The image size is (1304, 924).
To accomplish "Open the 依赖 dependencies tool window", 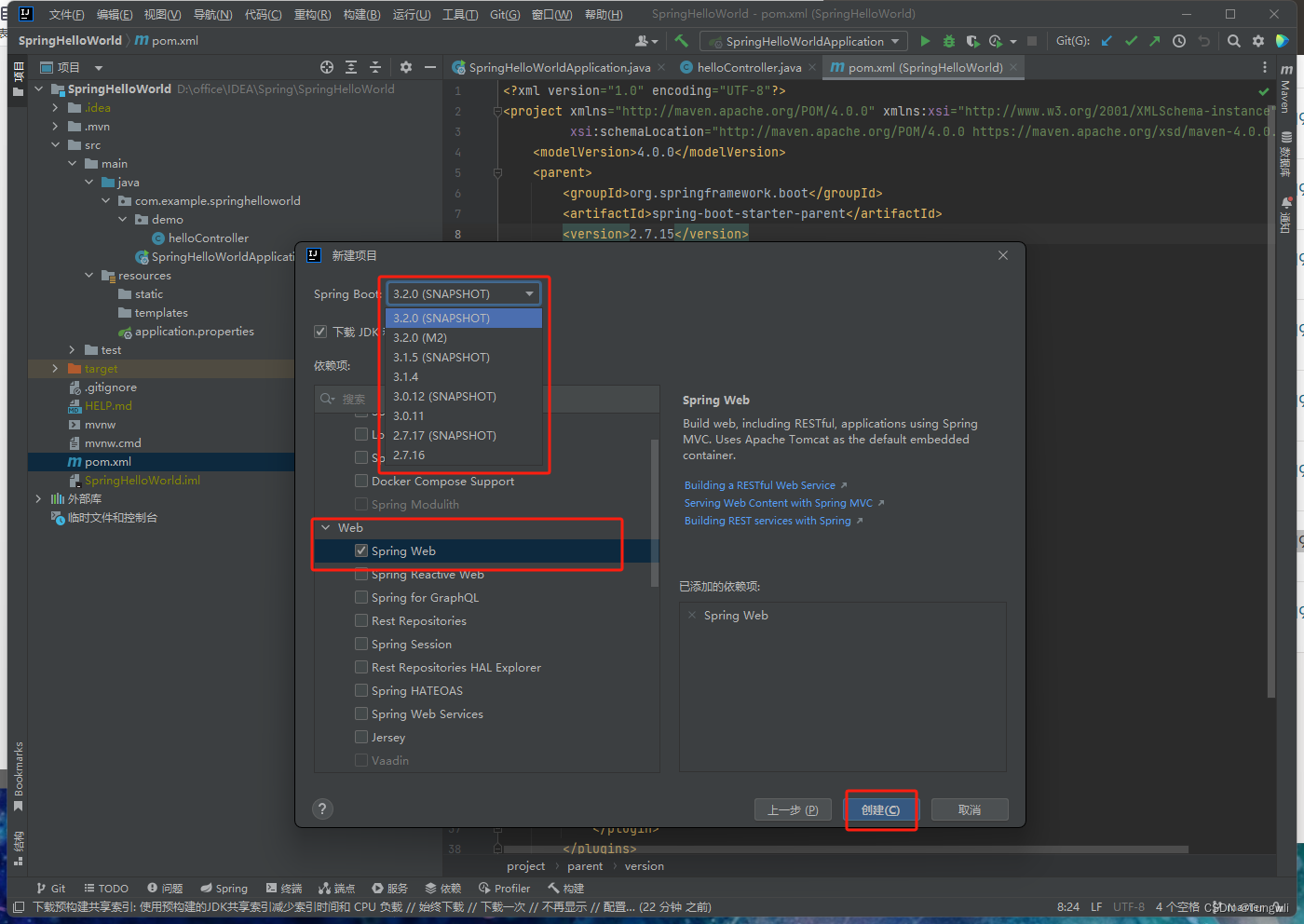I will (443, 889).
